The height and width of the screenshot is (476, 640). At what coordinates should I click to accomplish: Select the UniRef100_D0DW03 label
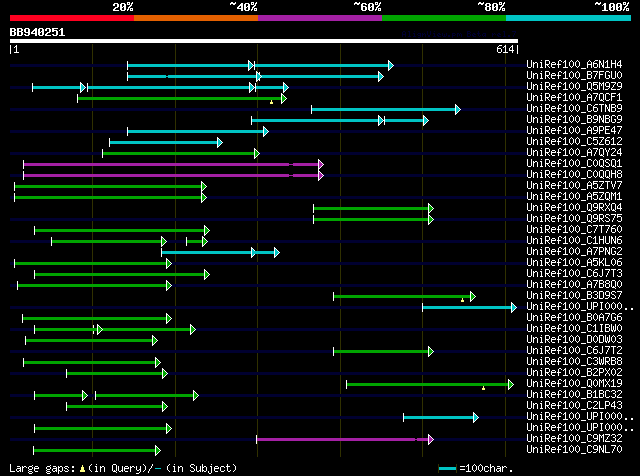point(574,340)
